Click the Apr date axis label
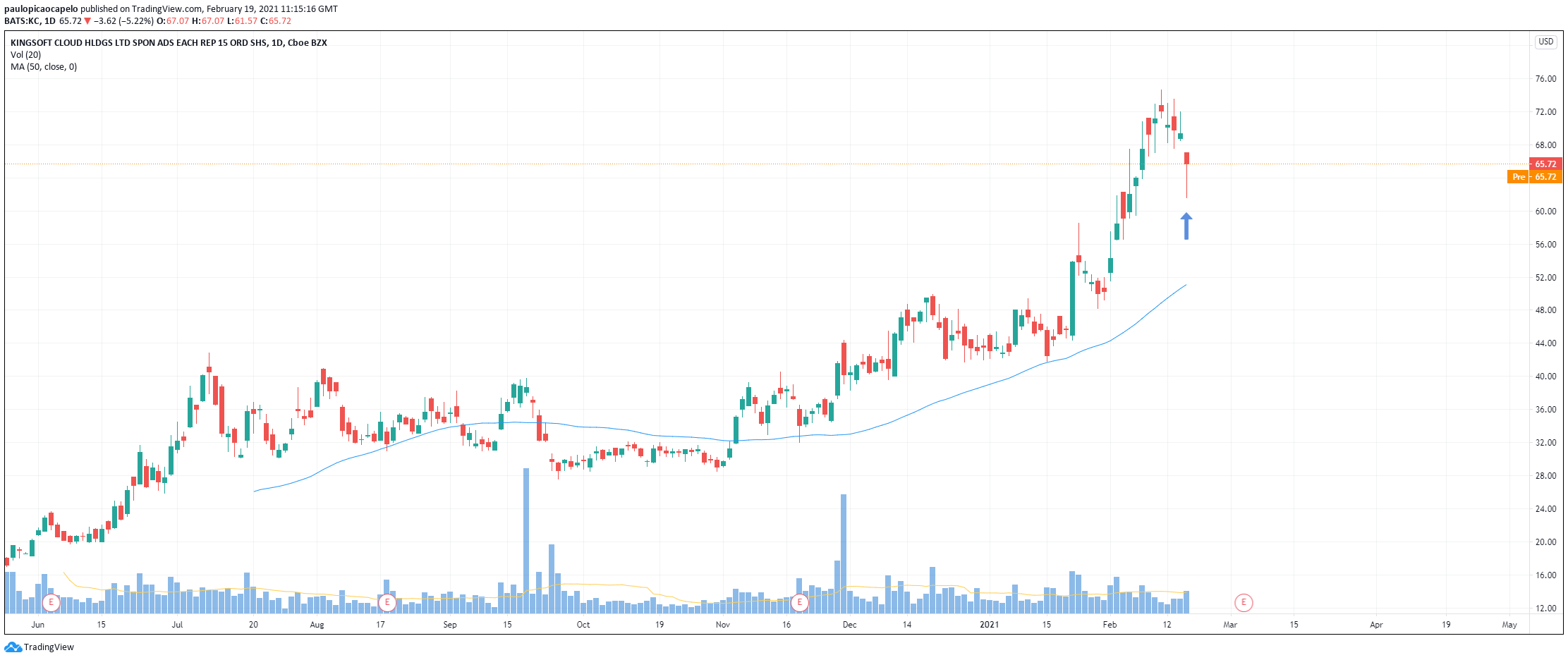1568x660 pixels. point(1376,625)
